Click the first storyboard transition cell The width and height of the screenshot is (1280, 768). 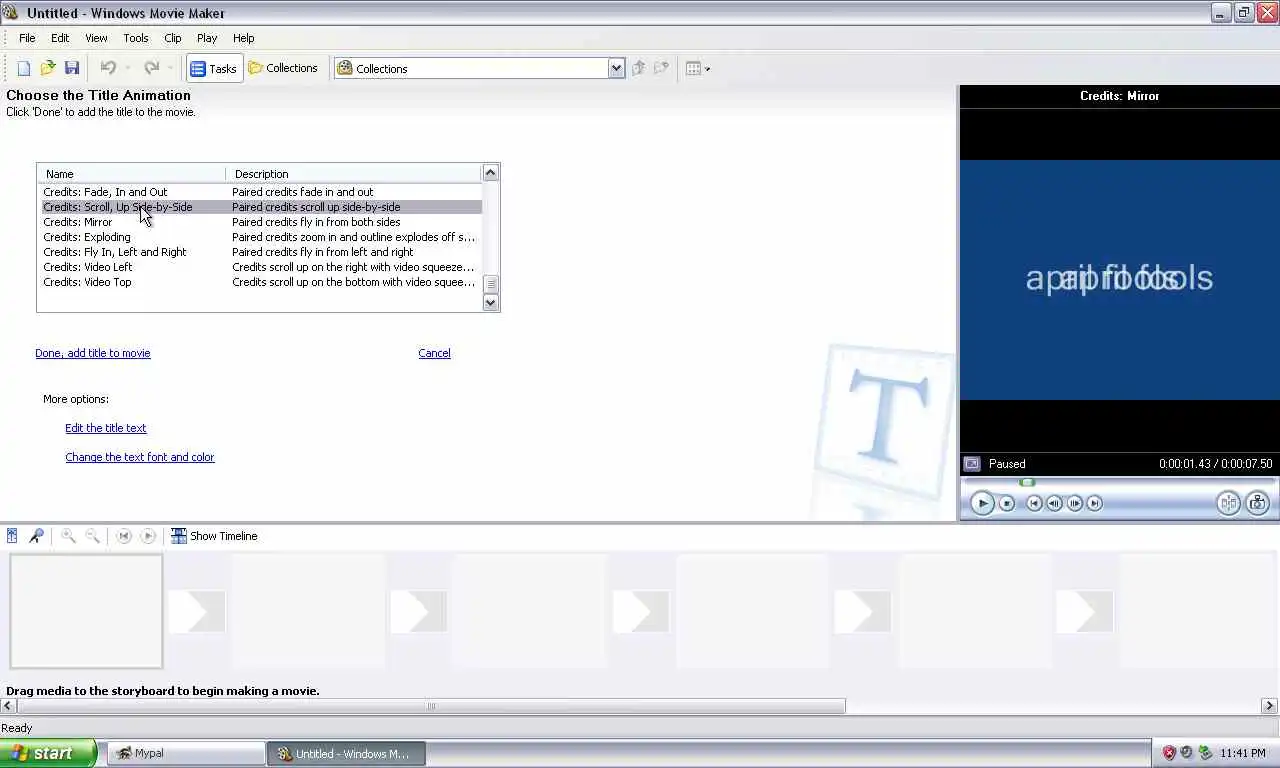[x=197, y=612]
